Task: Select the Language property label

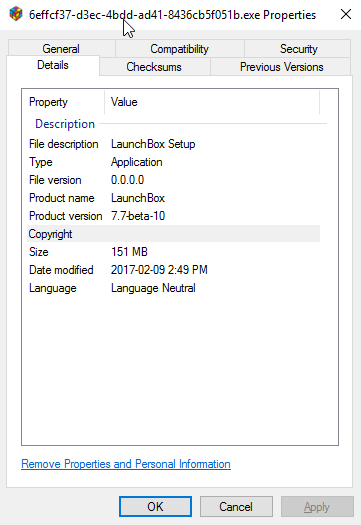Action: (x=53, y=288)
